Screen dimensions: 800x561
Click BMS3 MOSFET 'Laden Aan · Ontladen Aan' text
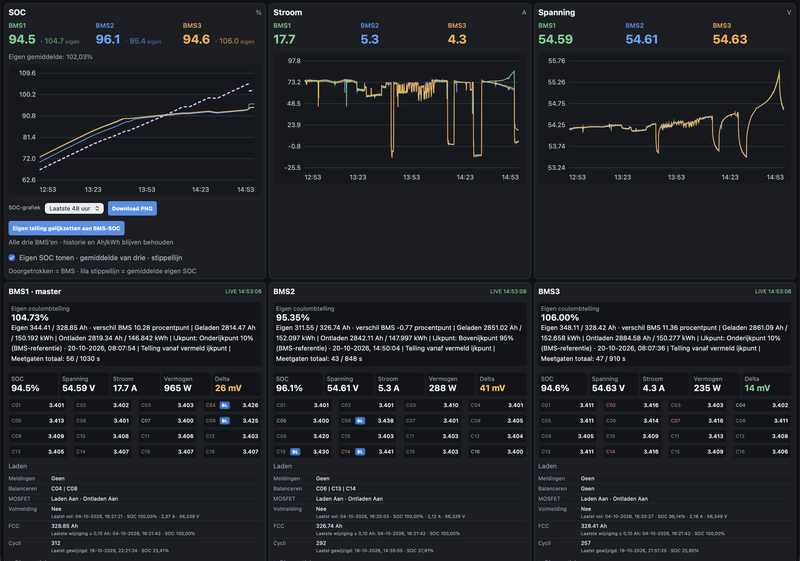pyautogui.click(x=614, y=499)
